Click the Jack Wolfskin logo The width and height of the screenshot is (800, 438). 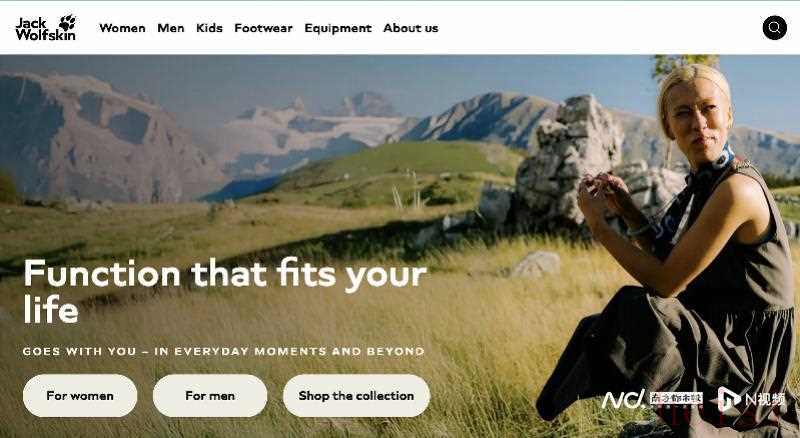(45, 28)
